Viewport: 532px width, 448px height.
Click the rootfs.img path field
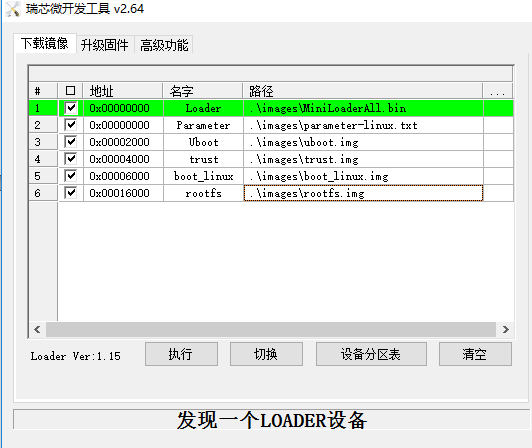pyautogui.click(x=363, y=193)
